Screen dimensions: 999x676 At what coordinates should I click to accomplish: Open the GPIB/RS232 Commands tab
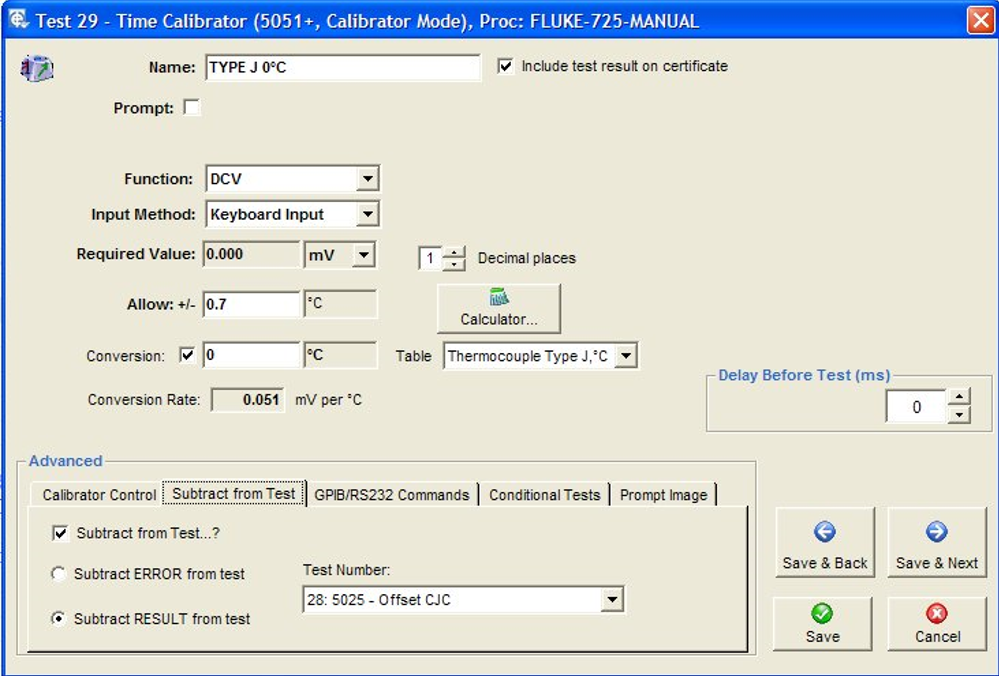point(391,495)
